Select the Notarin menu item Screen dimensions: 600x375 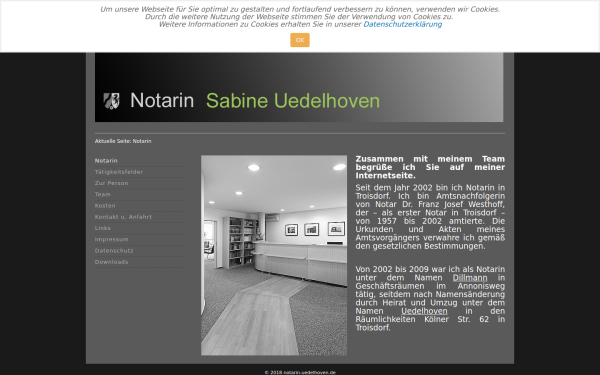[x=106, y=161]
